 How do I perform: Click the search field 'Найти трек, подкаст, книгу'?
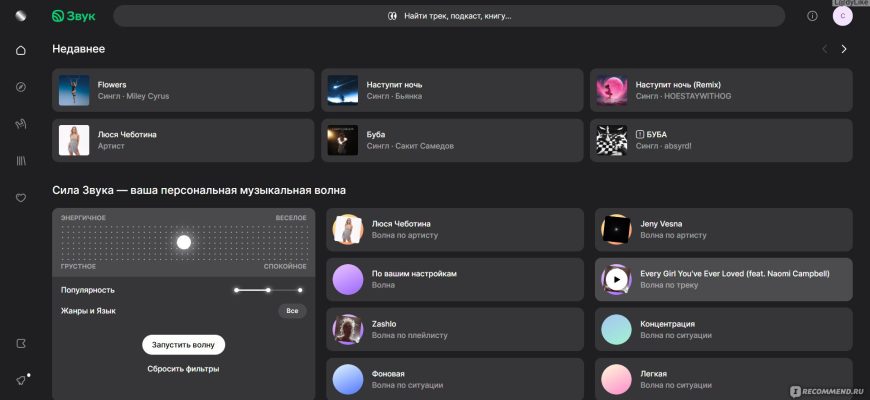(449, 16)
